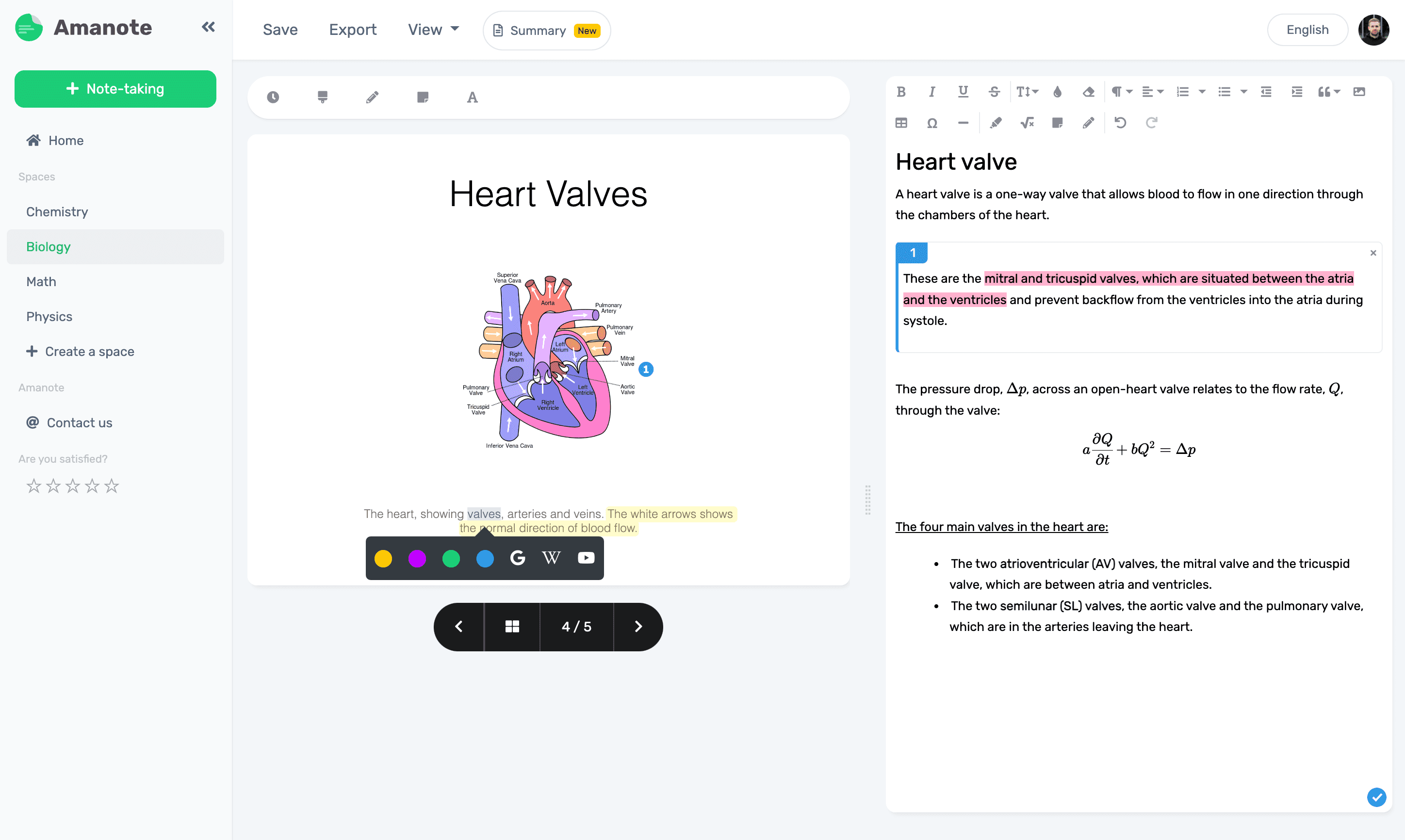Viewport: 1405px width, 840px height.
Task: Select the Italic formatting icon
Action: (931, 91)
